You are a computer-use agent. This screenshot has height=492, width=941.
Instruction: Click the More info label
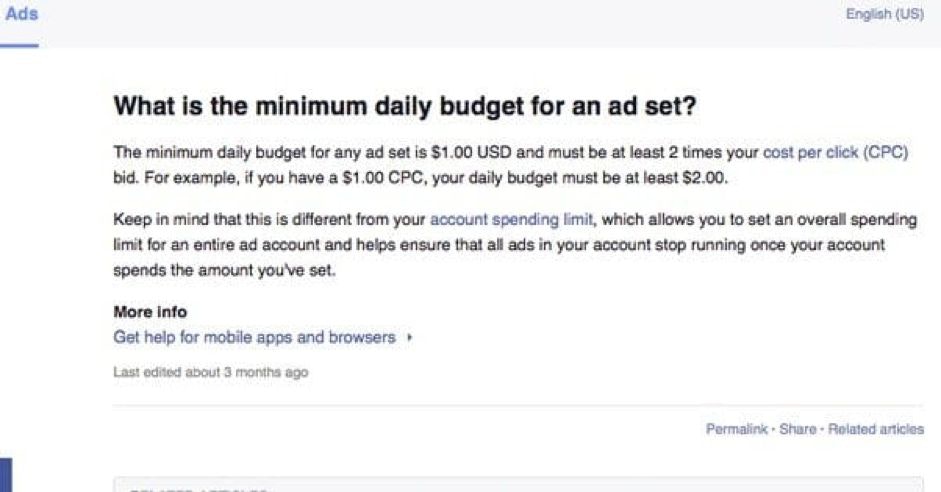click(150, 312)
